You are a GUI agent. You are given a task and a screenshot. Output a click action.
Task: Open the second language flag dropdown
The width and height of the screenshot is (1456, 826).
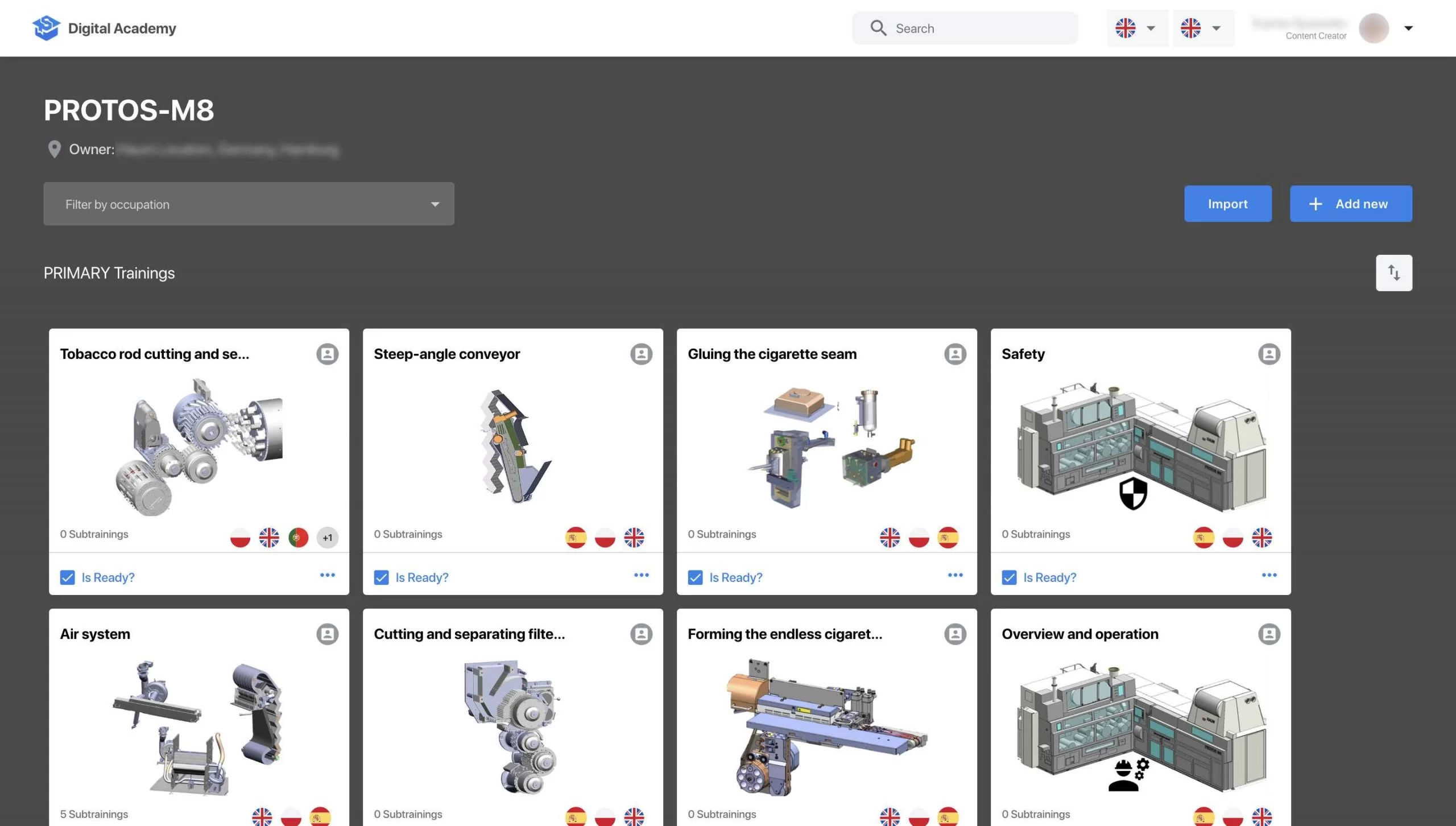[x=1202, y=28]
